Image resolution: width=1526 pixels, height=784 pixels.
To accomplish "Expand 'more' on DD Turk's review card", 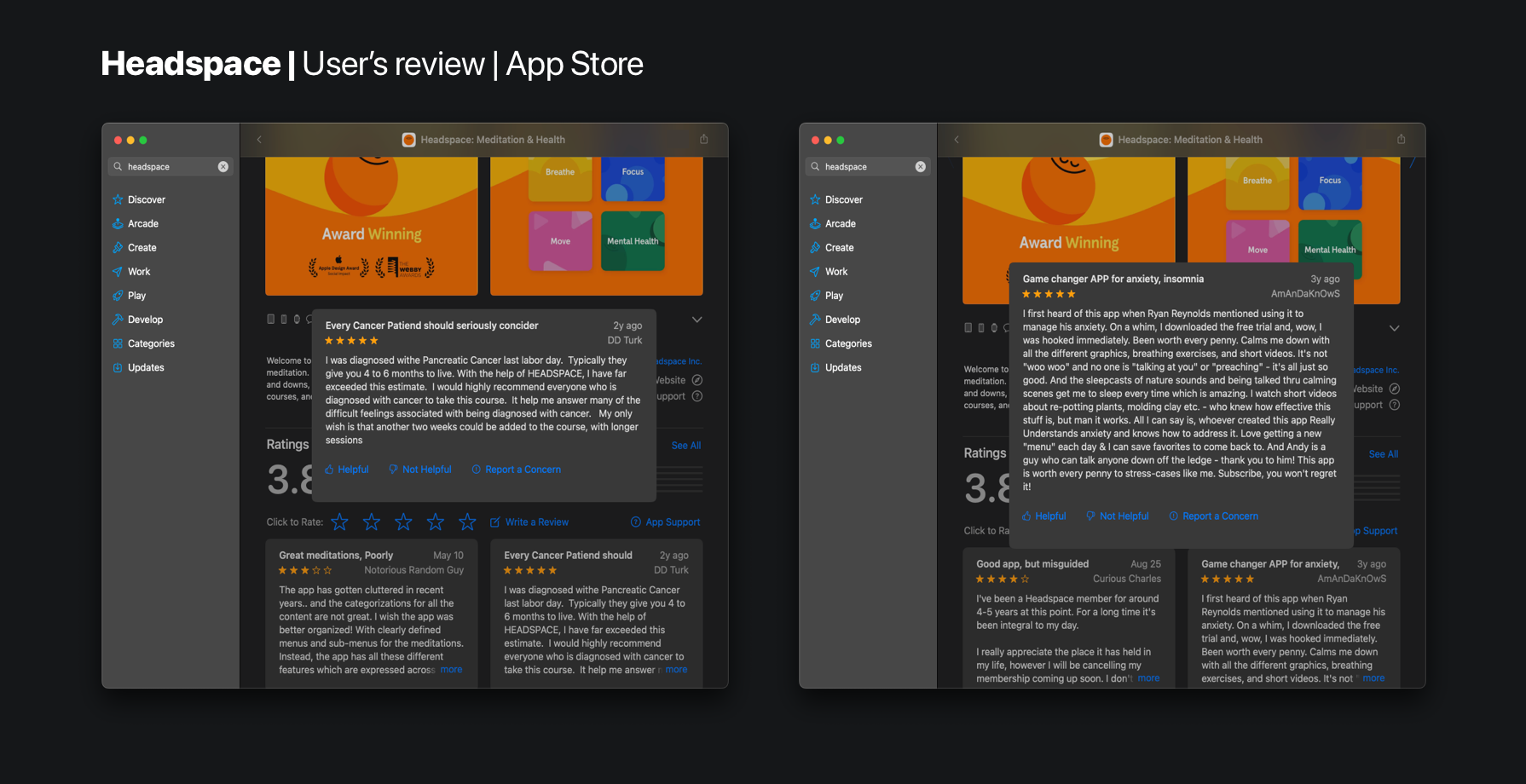I will click(x=676, y=670).
